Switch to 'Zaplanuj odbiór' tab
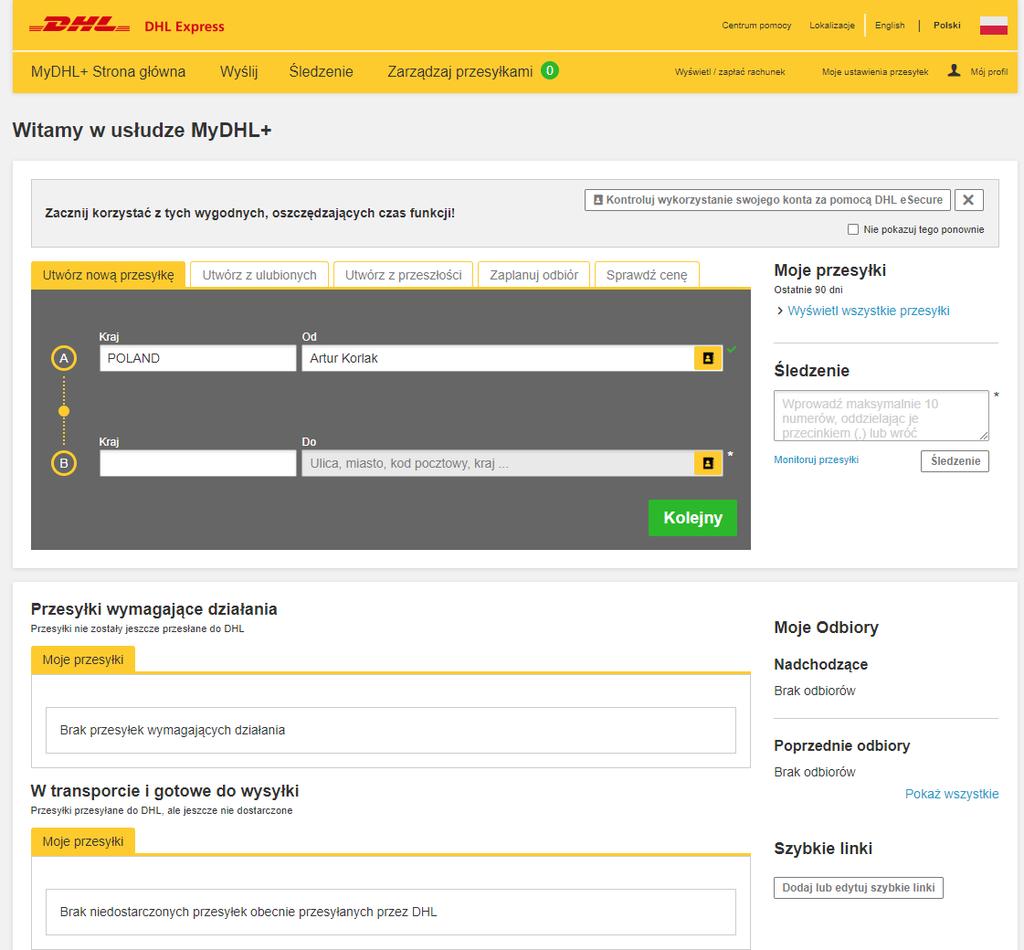Image resolution: width=1024 pixels, height=950 pixels. point(534,275)
